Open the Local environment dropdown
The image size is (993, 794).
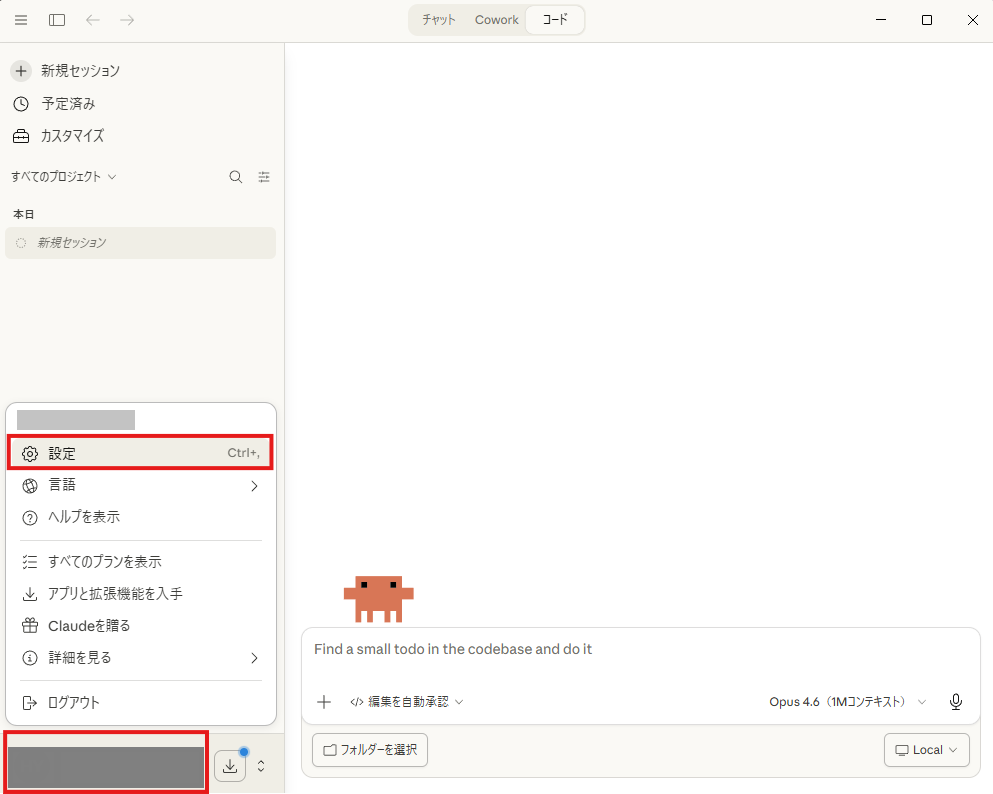pyautogui.click(x=926, y=750)
